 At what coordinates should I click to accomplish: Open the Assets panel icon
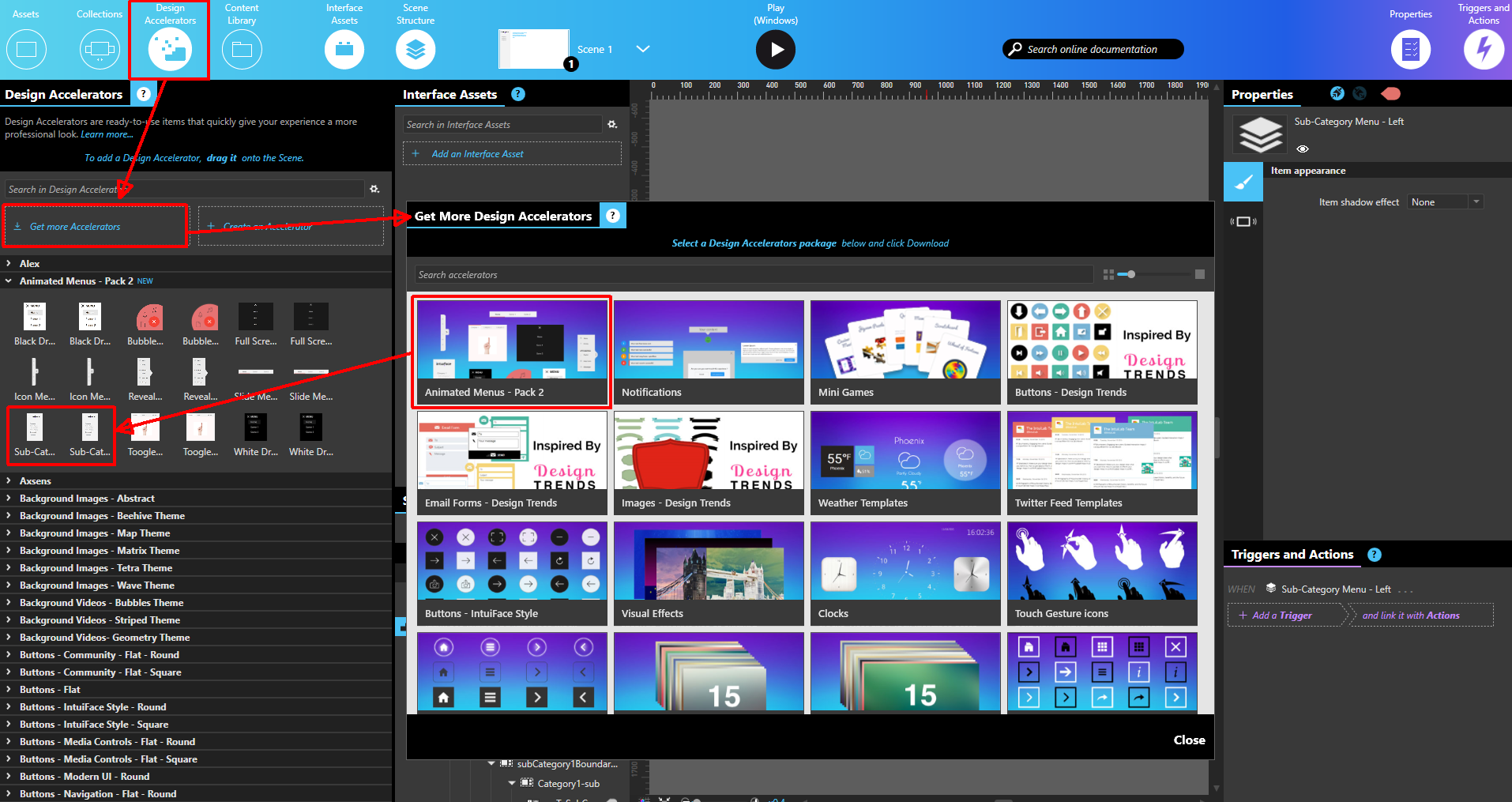26,49
